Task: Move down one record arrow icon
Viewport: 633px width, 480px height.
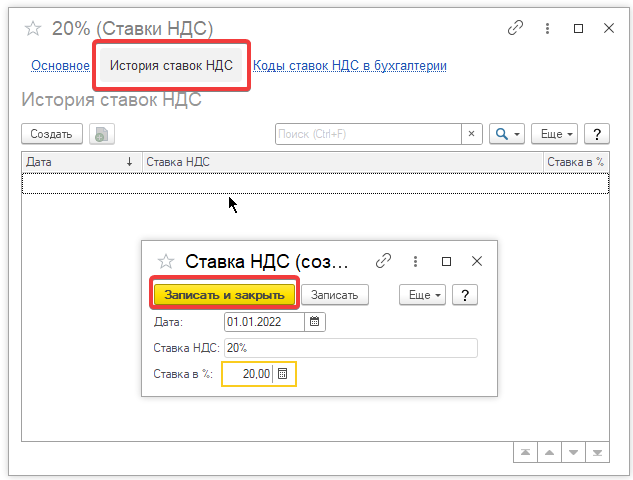Action: 573,453
